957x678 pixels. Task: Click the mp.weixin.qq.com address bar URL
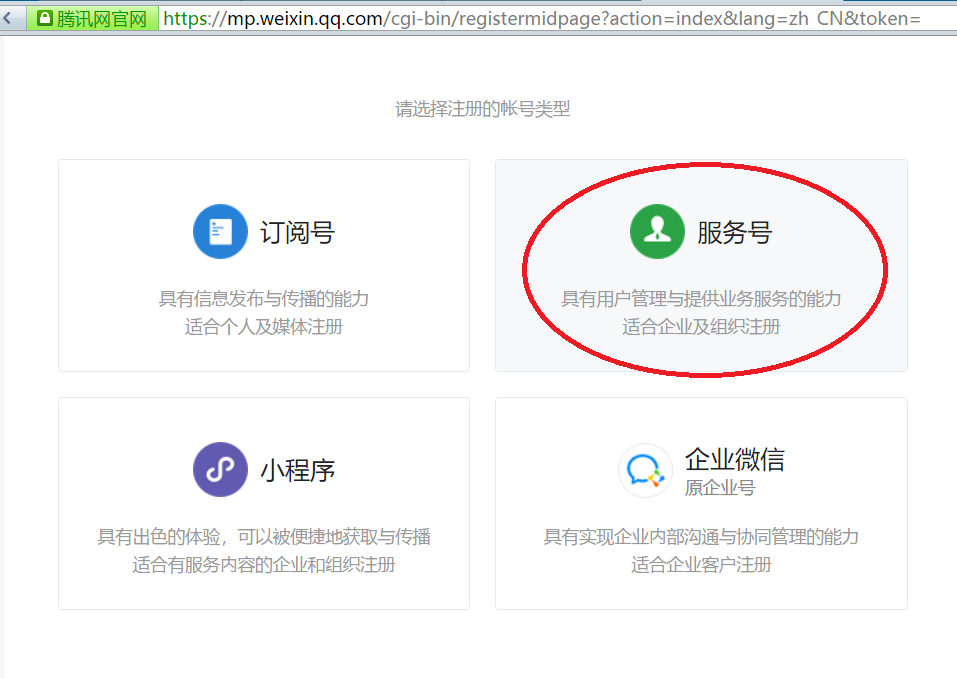541,18
